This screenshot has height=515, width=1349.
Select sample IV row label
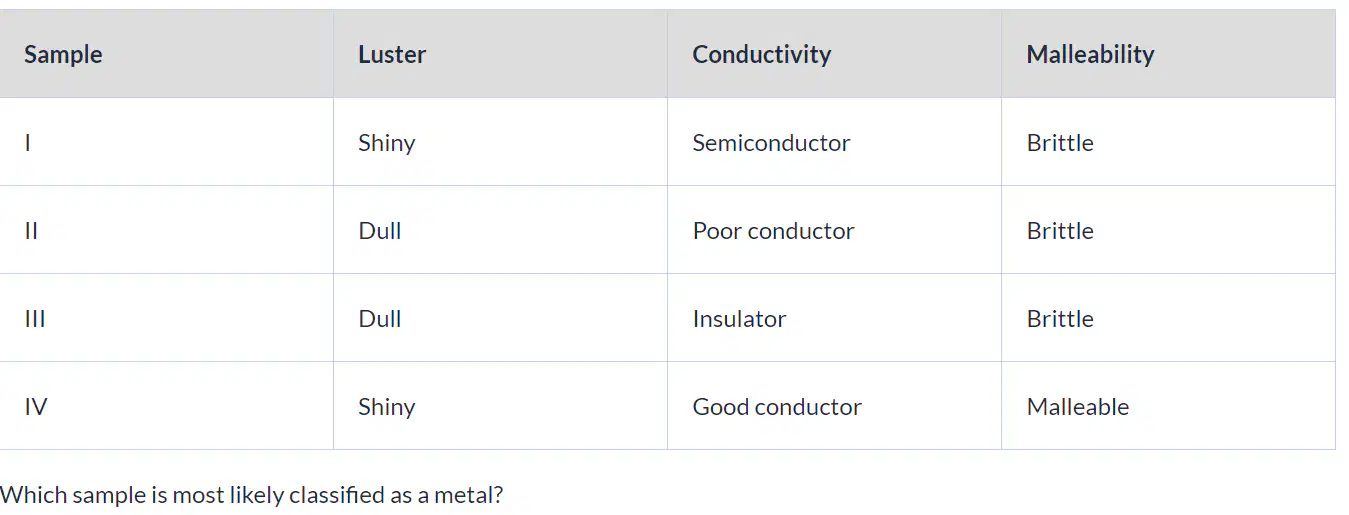pos(36,407)
